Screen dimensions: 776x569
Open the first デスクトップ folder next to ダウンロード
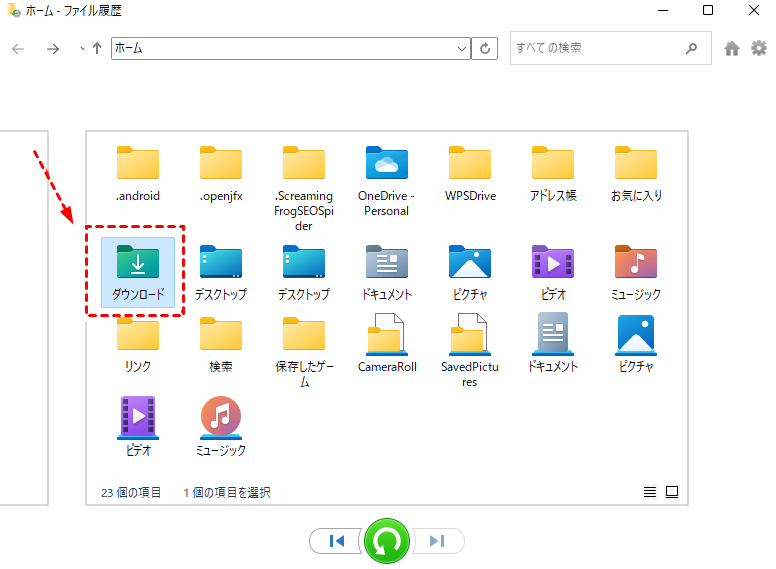click(221, 273)
